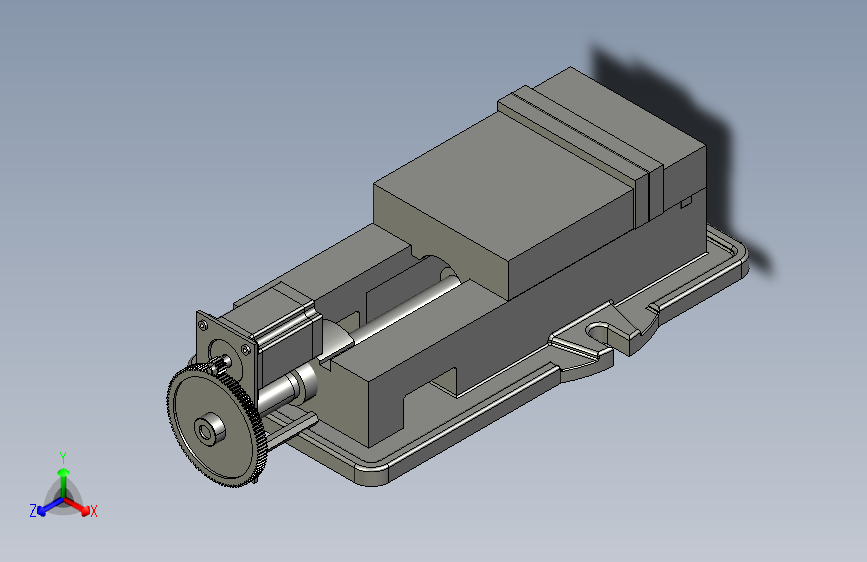867x562 pixels.
Task: Select the center hub of the large gear
Action: coord(209,428)
